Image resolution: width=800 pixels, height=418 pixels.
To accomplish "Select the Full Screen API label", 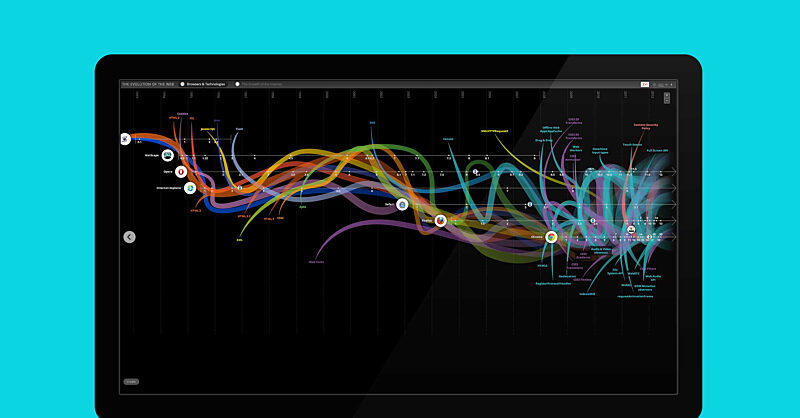I will coord(657,151).
